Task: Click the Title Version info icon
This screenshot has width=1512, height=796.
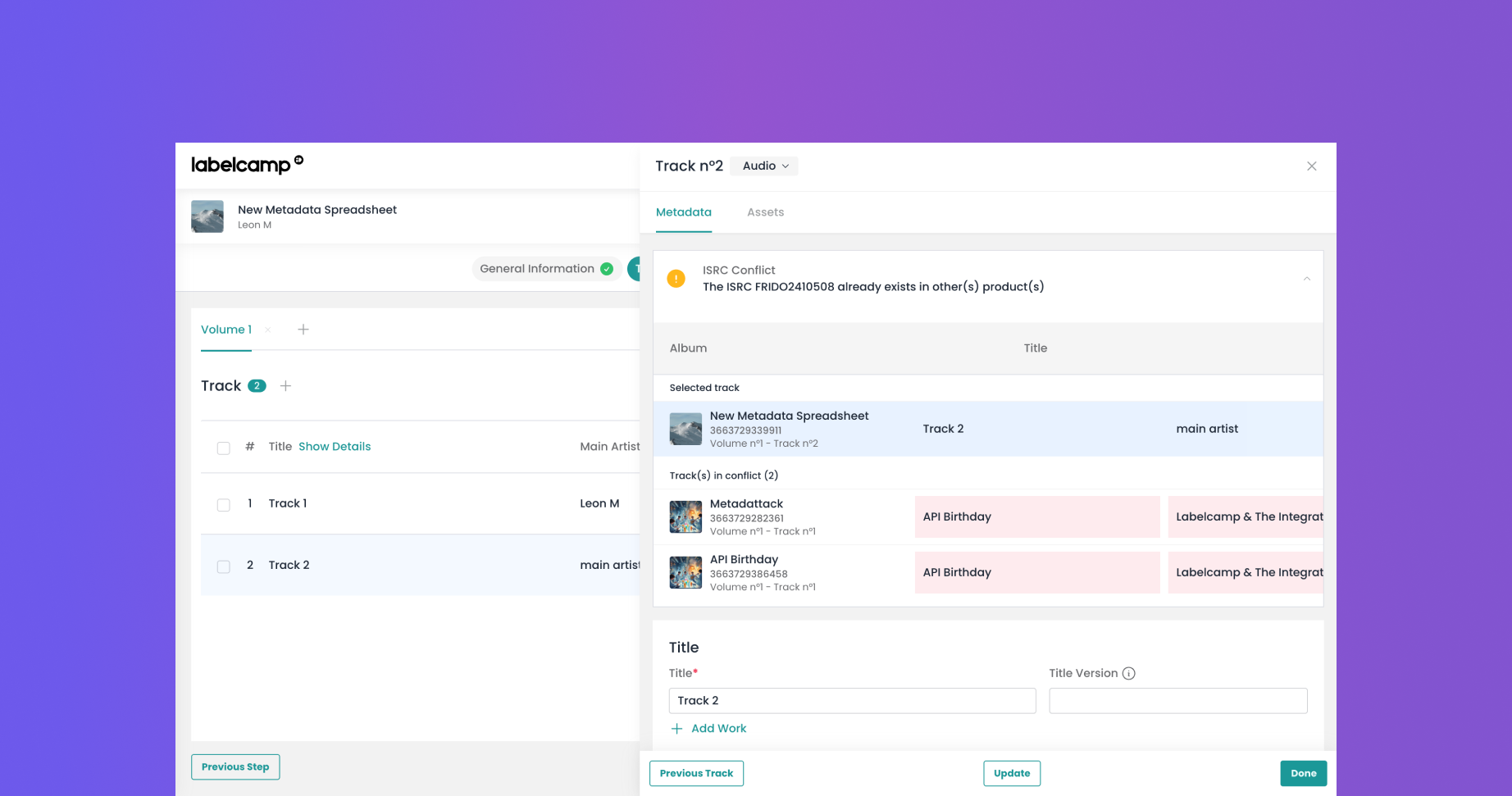Action: 1129,674
